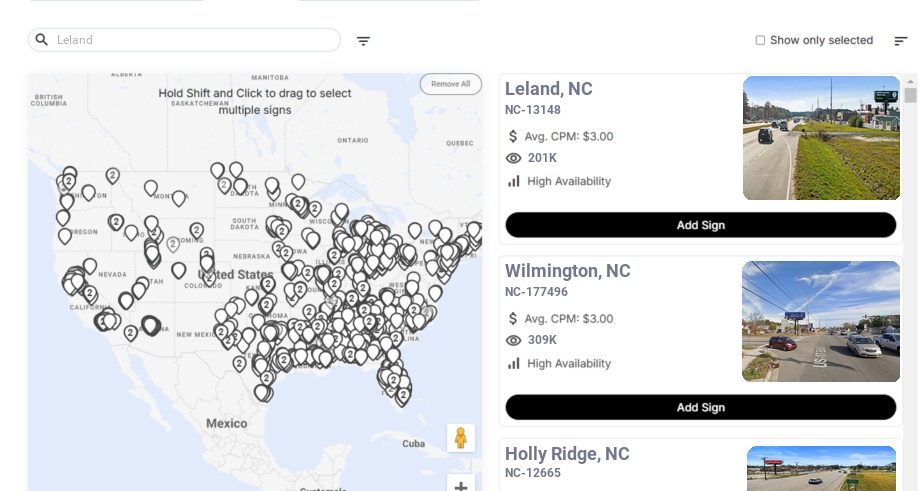Click the Wilmington impressions eye icon
920x491 pixels.
point(514,340)
